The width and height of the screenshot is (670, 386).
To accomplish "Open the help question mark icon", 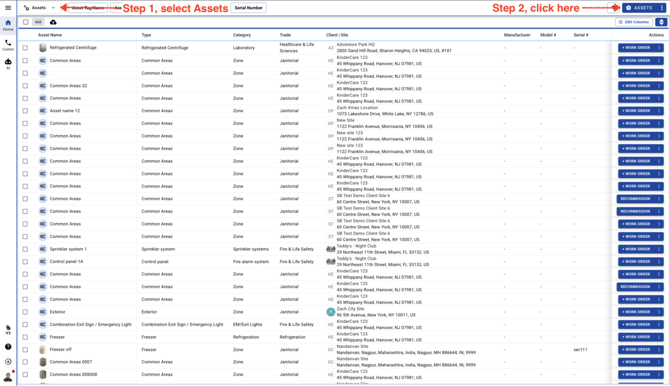I will point(8,347).
